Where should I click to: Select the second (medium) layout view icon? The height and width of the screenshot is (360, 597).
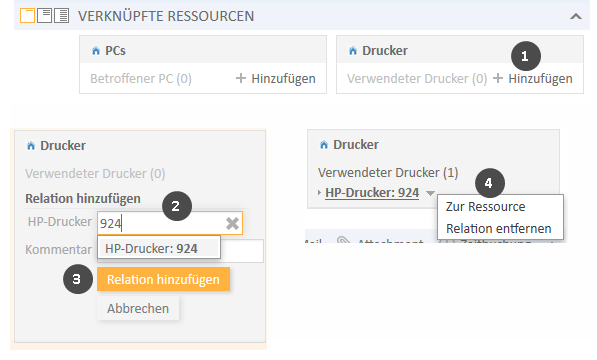tap(45, 16)
